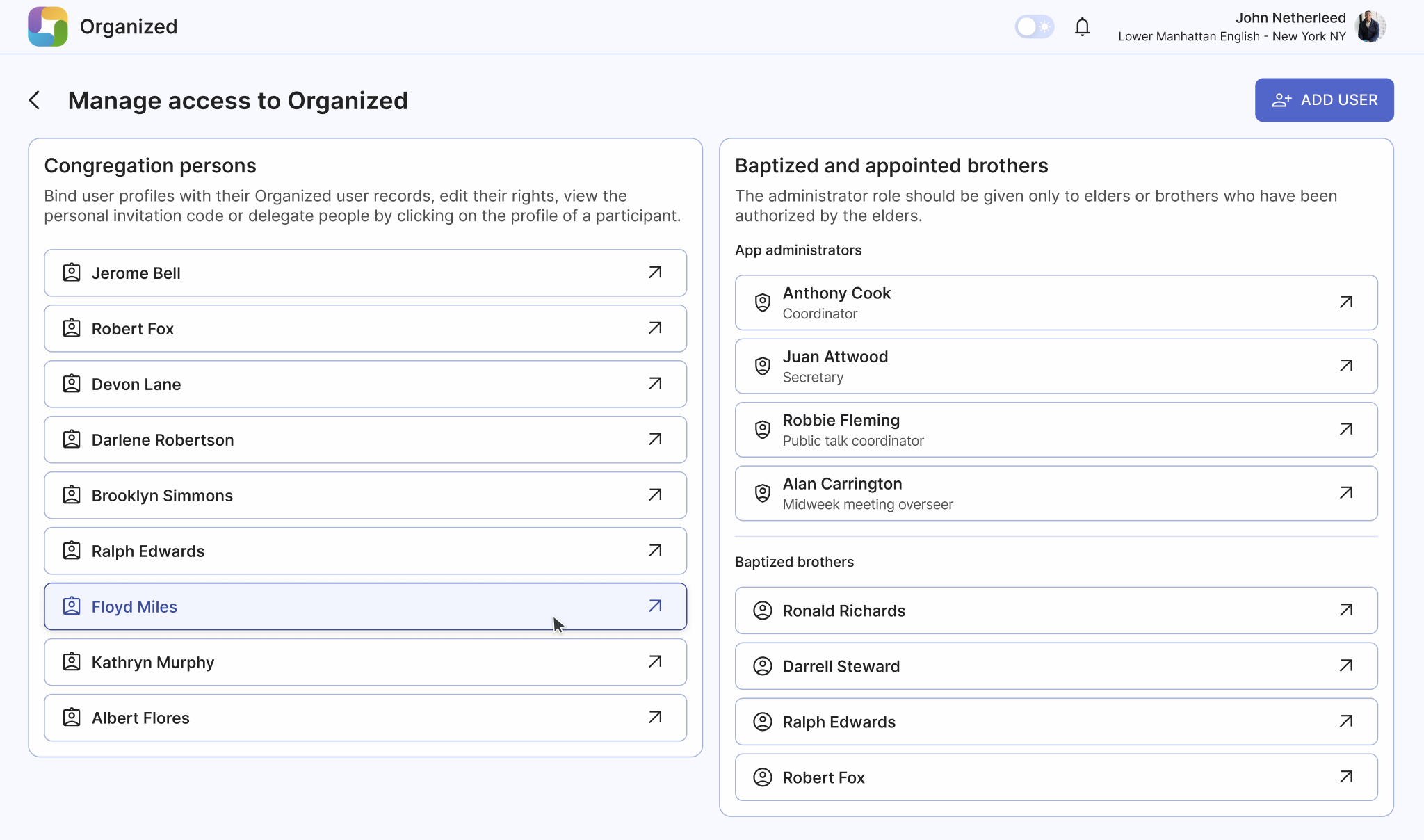Click the ADD USER button

point(1324,100)
